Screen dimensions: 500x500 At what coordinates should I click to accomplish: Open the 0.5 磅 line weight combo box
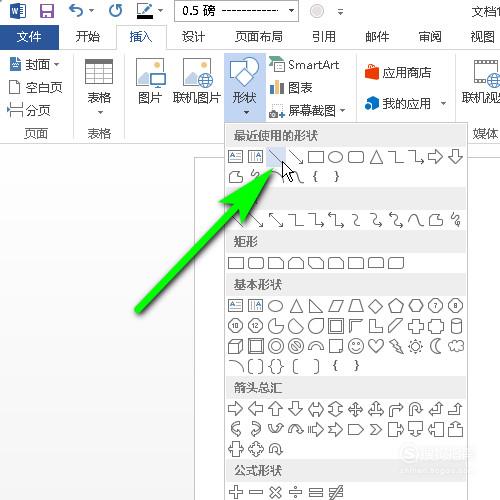(x=236, y=11)
